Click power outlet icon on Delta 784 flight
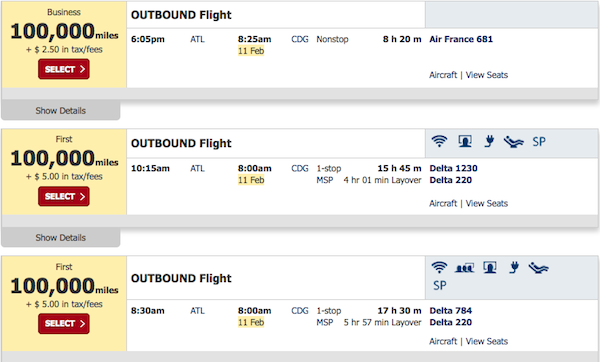This screenshot has height=362, width=600. 514,267
